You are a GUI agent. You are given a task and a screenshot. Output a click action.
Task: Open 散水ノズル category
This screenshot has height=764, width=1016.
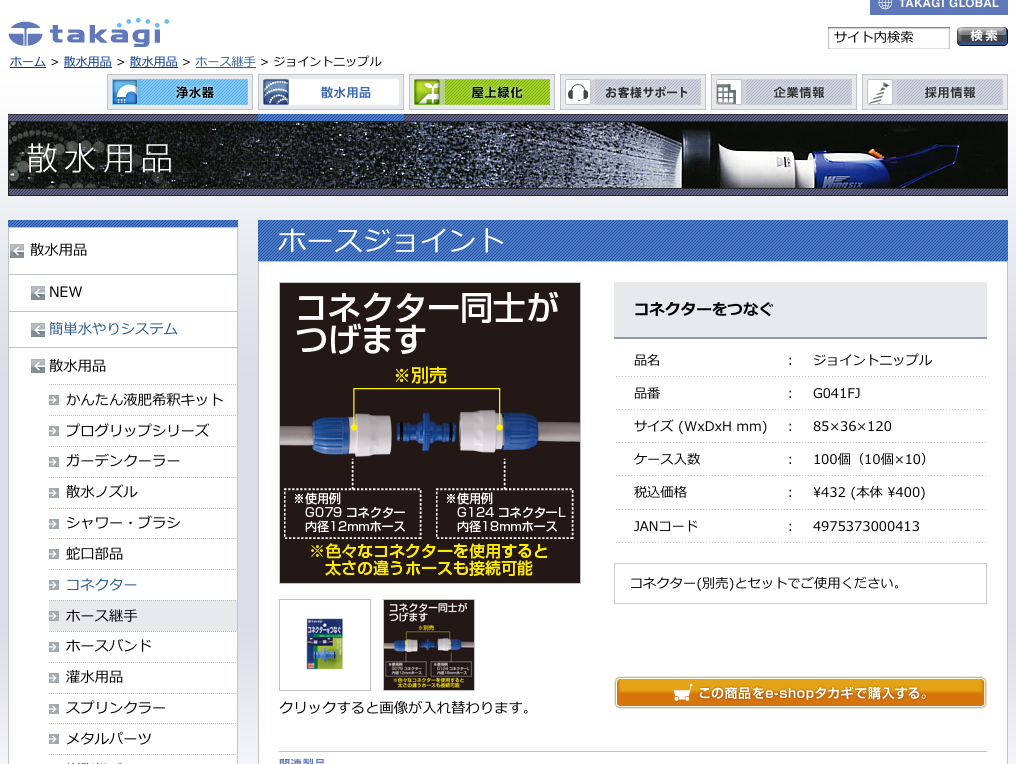click(102, 492)
